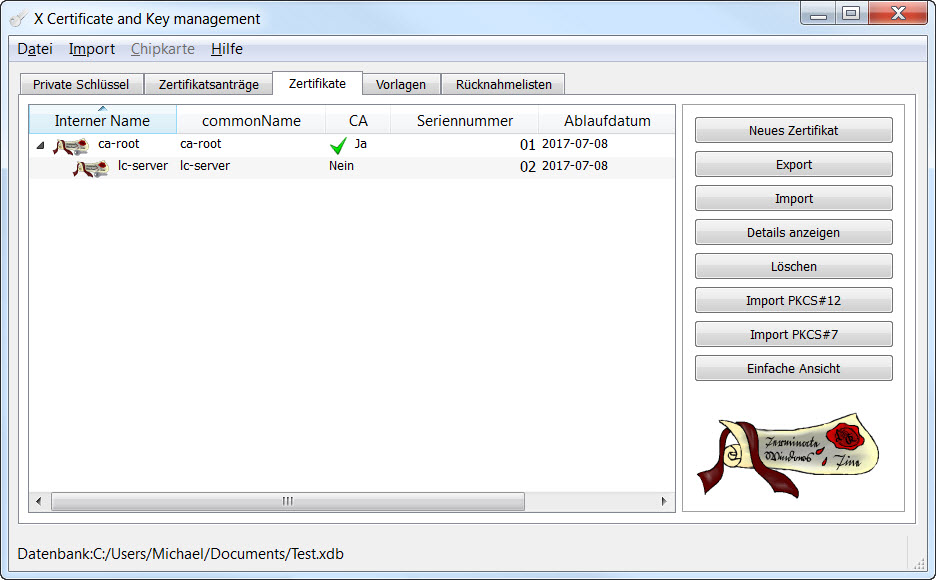Switch to Zertifikatsanträge tab
Screen dimensions: 936x580
click(x=208, y=85)
